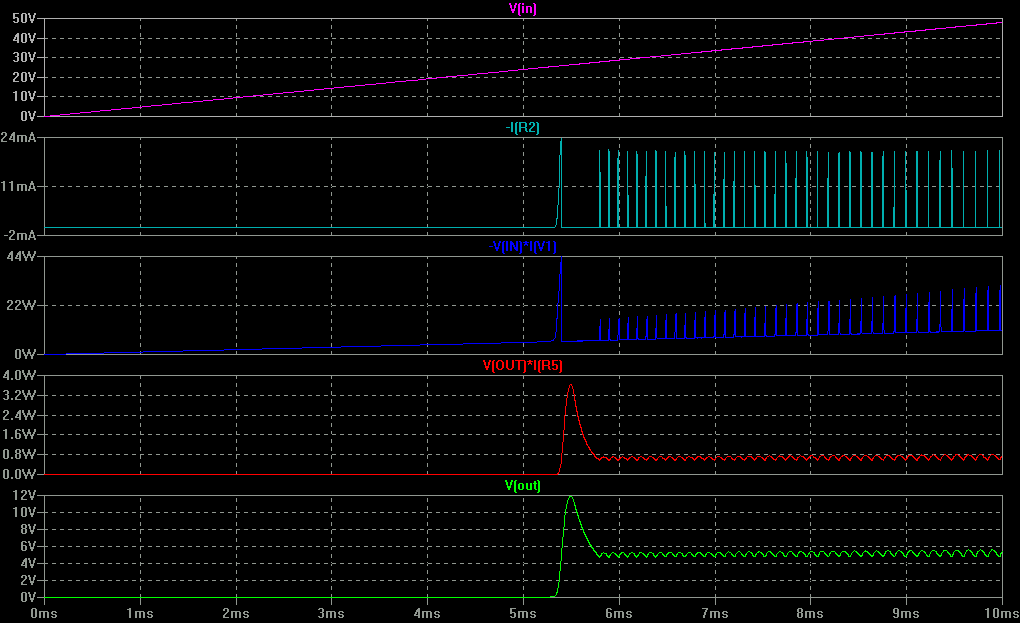Click the 10V tick in the V(out) pane

[24, 512]
